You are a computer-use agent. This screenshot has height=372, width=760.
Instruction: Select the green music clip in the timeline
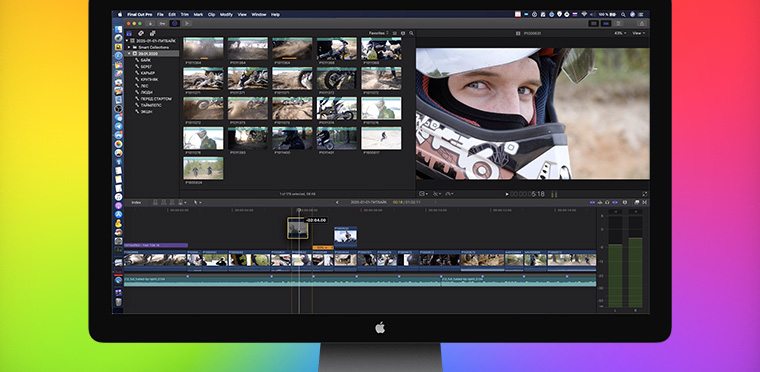[x=282, y=281]
